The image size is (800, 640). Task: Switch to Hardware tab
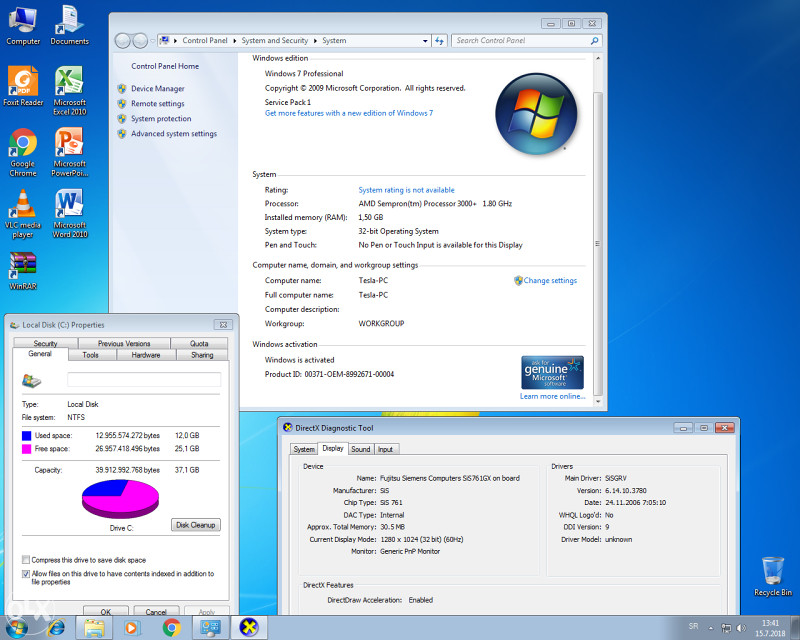click(x=146, y=355)
